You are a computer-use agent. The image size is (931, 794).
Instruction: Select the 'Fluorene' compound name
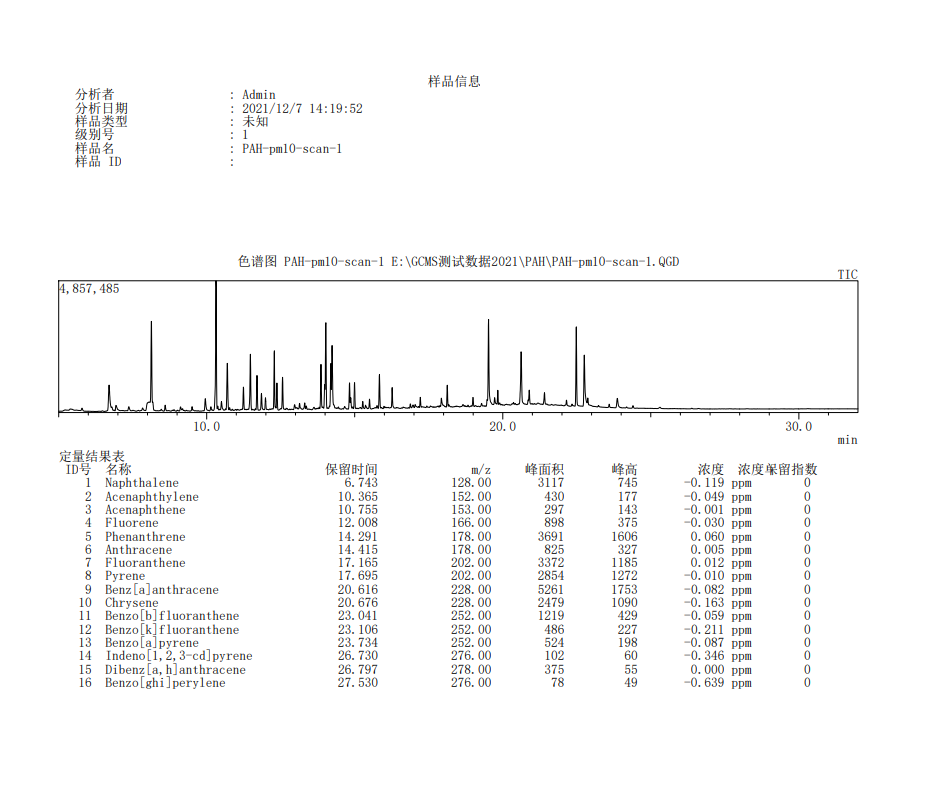(132, 523)
